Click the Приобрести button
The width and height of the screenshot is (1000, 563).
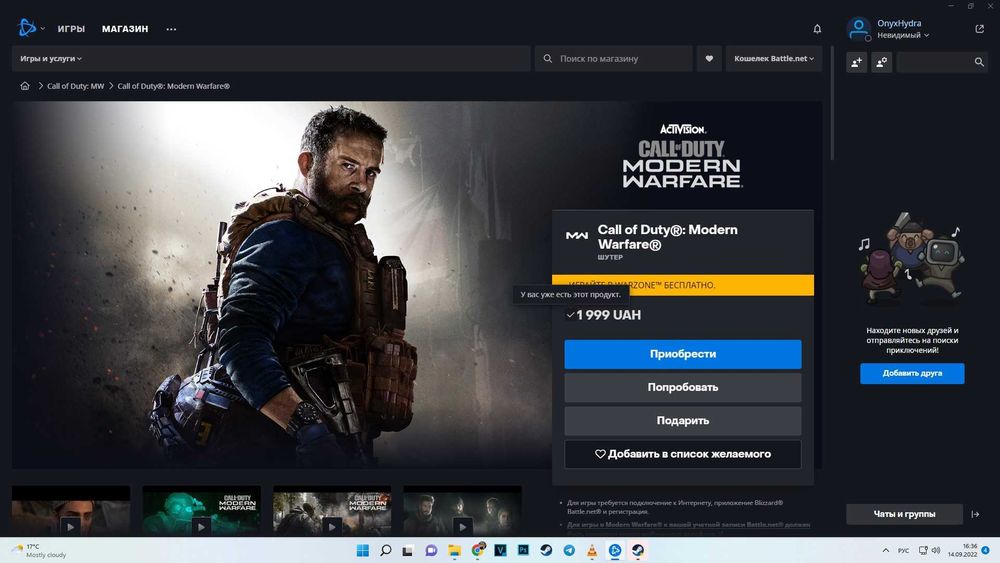(x=682, y=354)
